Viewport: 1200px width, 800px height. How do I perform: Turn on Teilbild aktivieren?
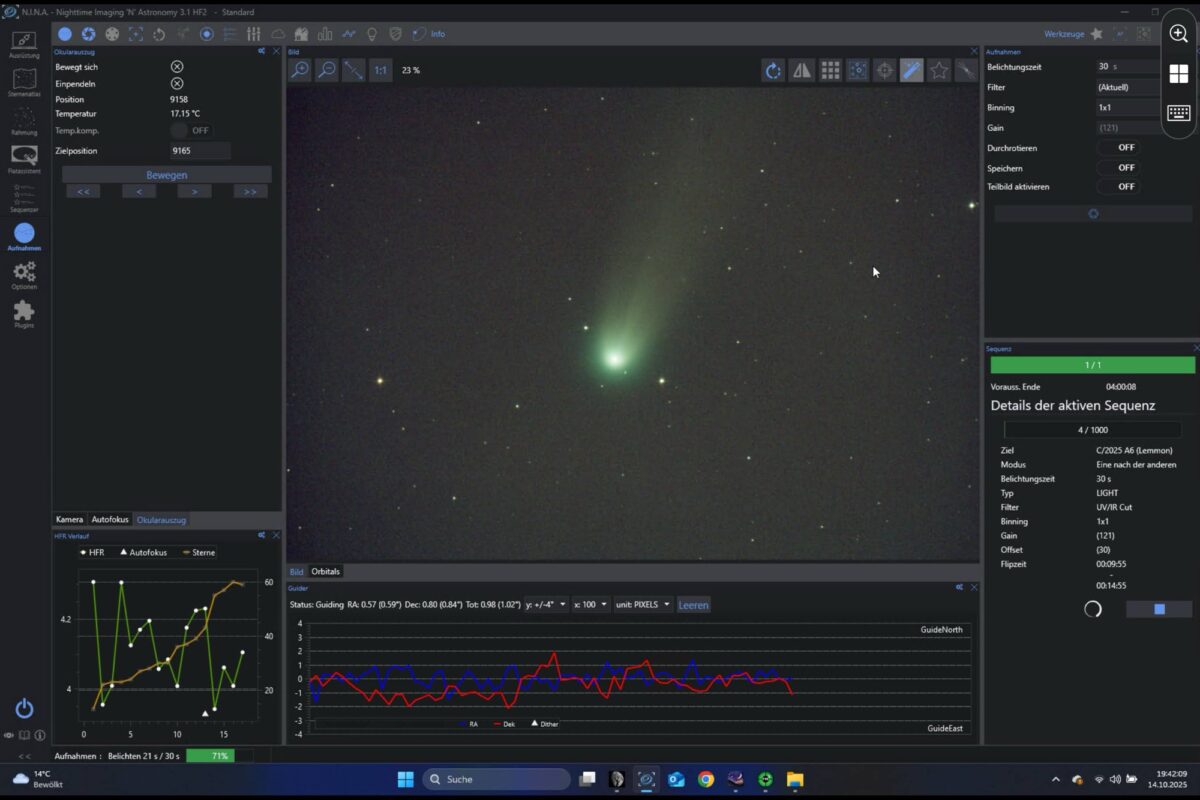(x=1118, y=187)
